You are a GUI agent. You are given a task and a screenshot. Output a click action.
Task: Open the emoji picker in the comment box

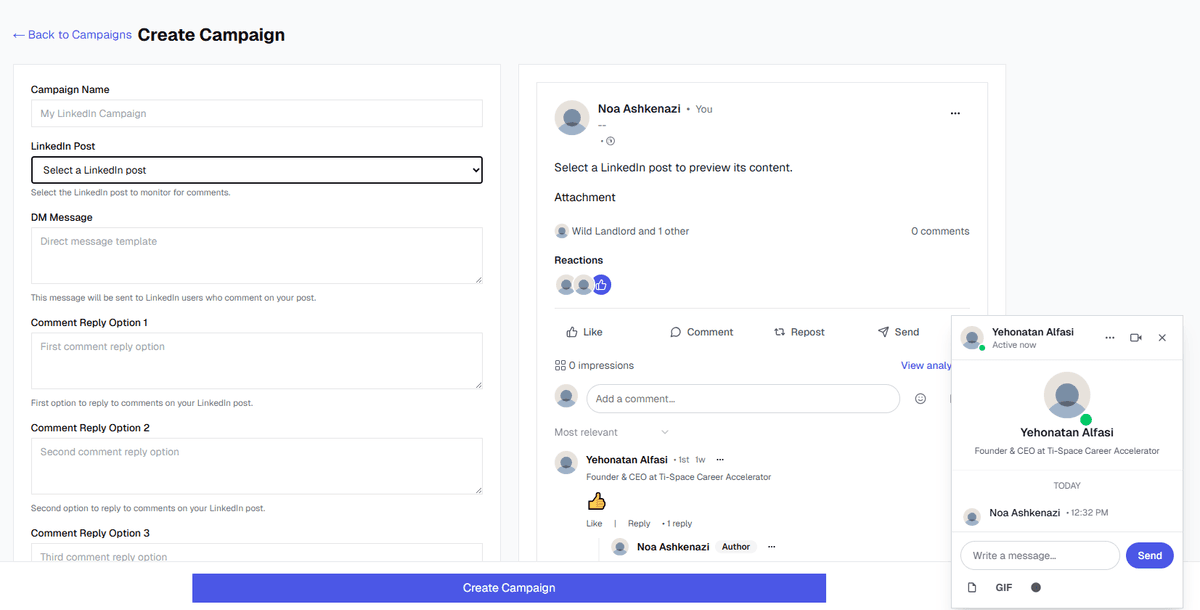[x=920, y=398]
